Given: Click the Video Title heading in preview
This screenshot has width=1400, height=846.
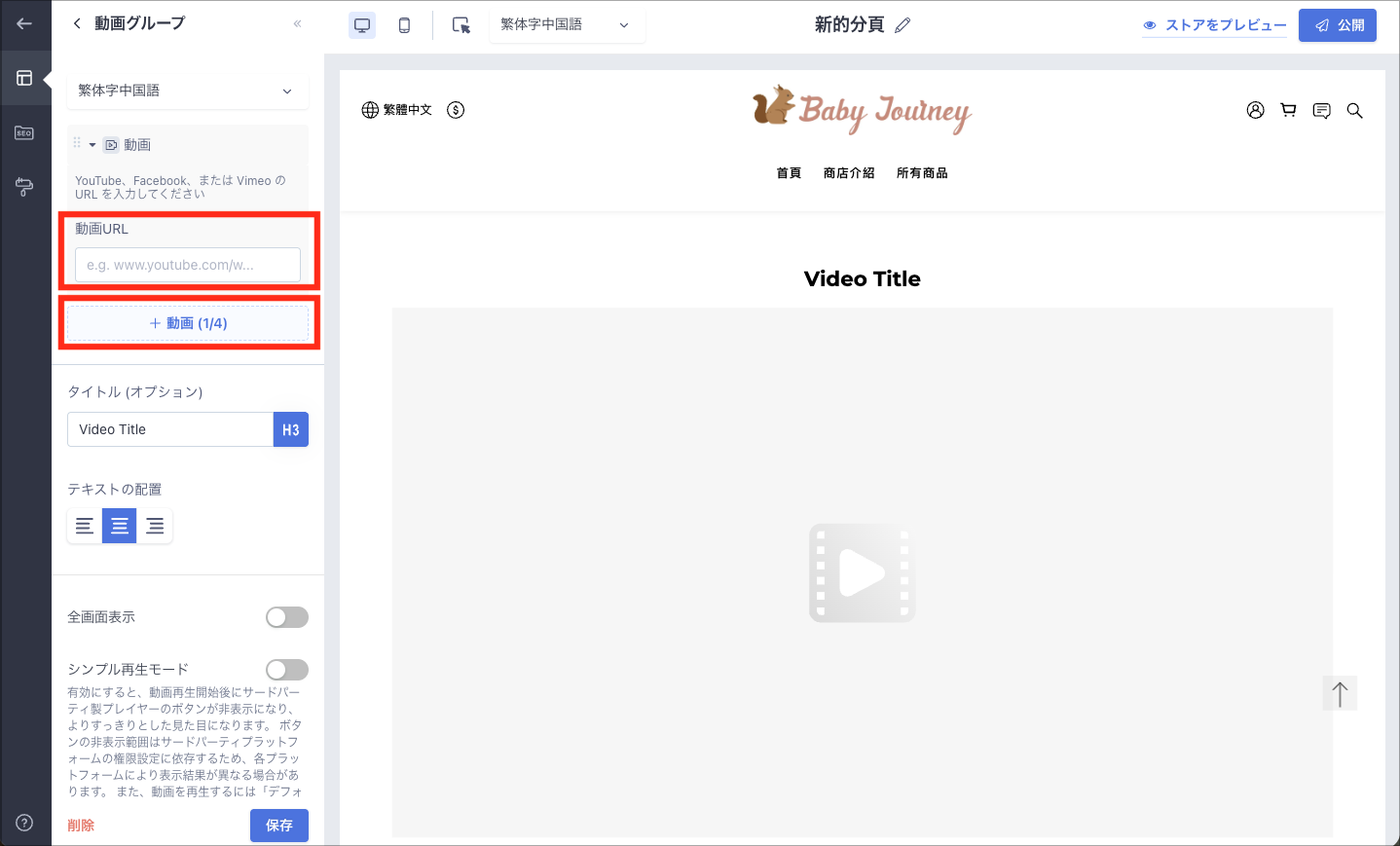Looking at the screenshot, I should 863,278.
